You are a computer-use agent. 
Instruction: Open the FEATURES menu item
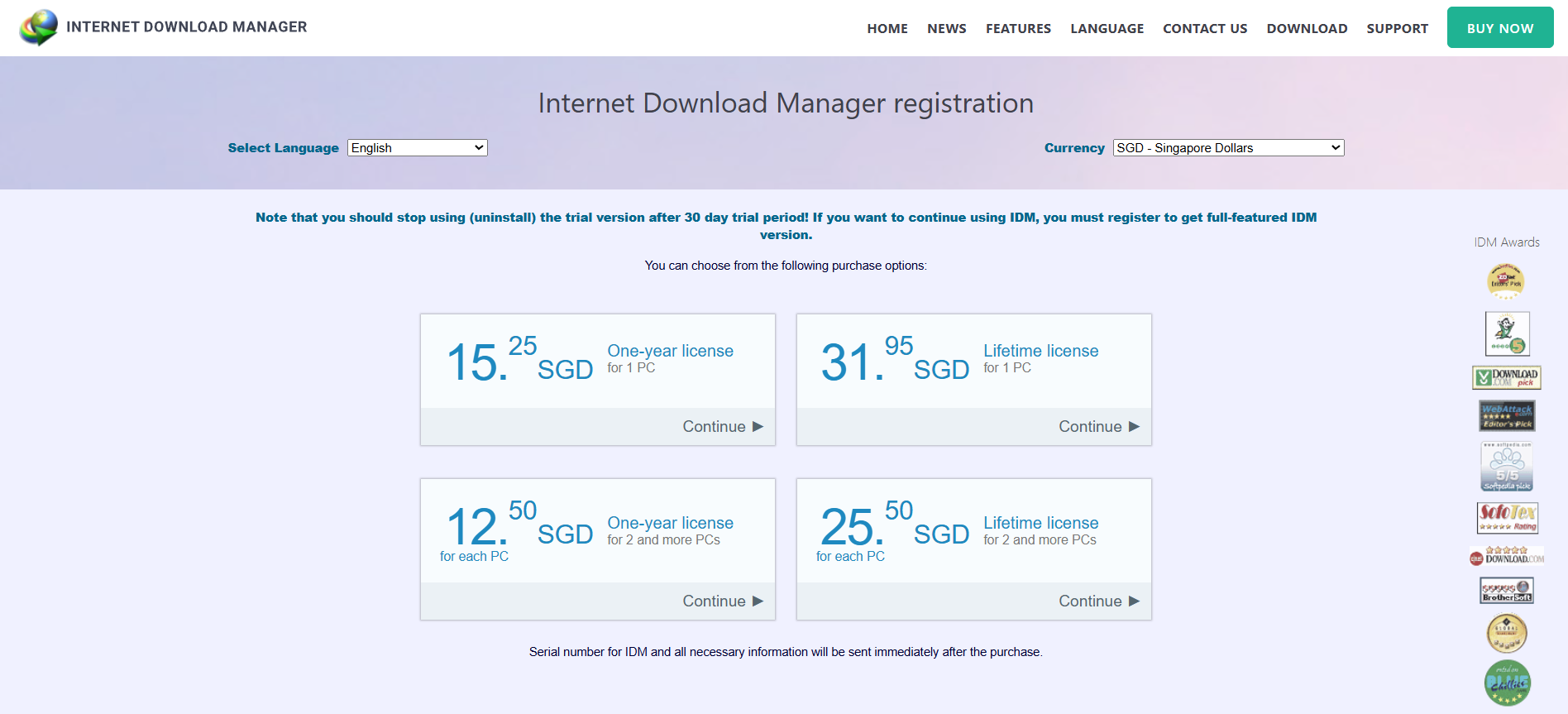pos(1018,28)
